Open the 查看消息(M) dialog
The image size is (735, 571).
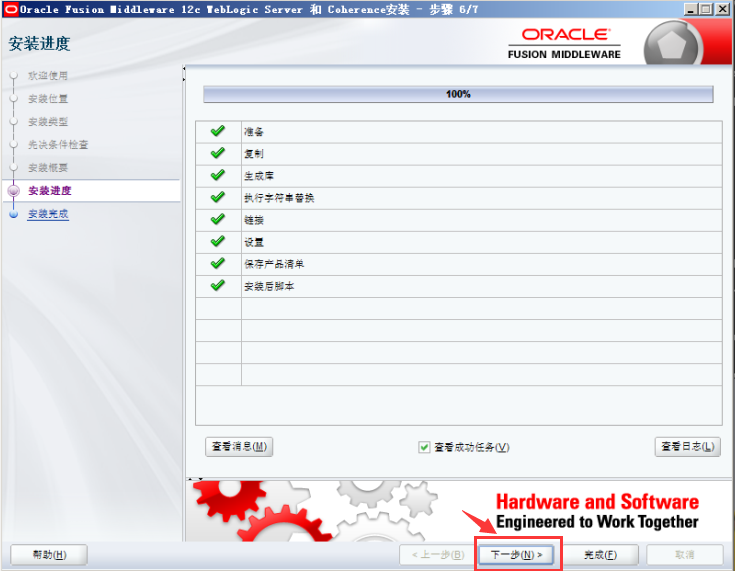pos(238,447)
